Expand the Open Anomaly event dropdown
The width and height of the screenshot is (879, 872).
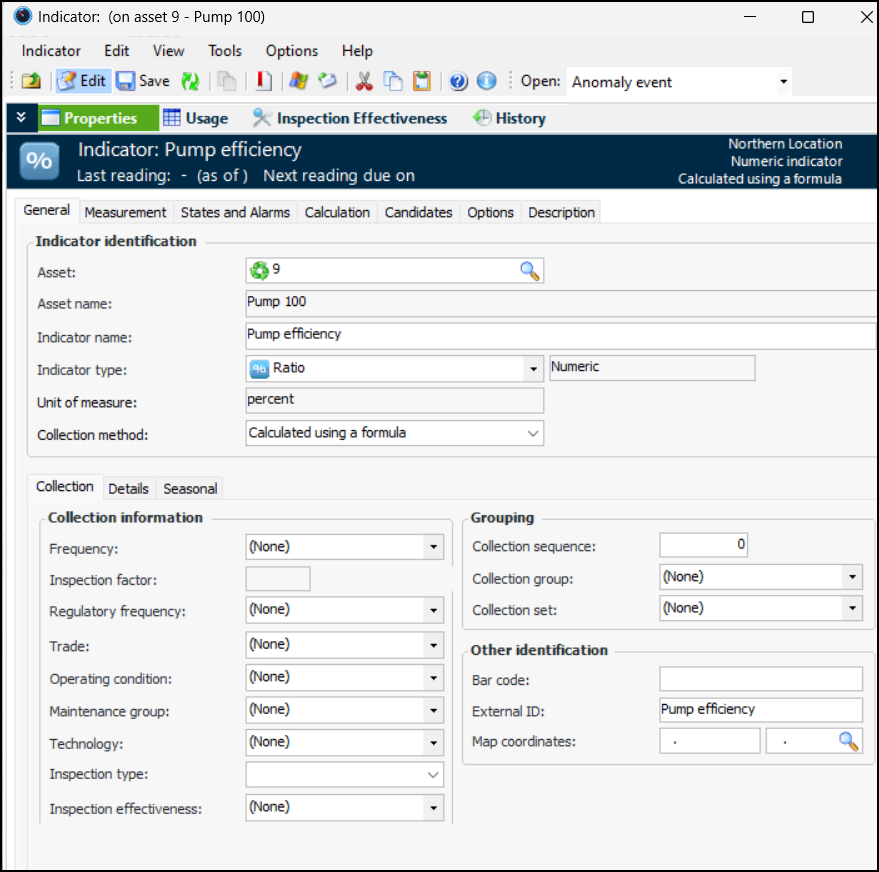tap(783, 82)
